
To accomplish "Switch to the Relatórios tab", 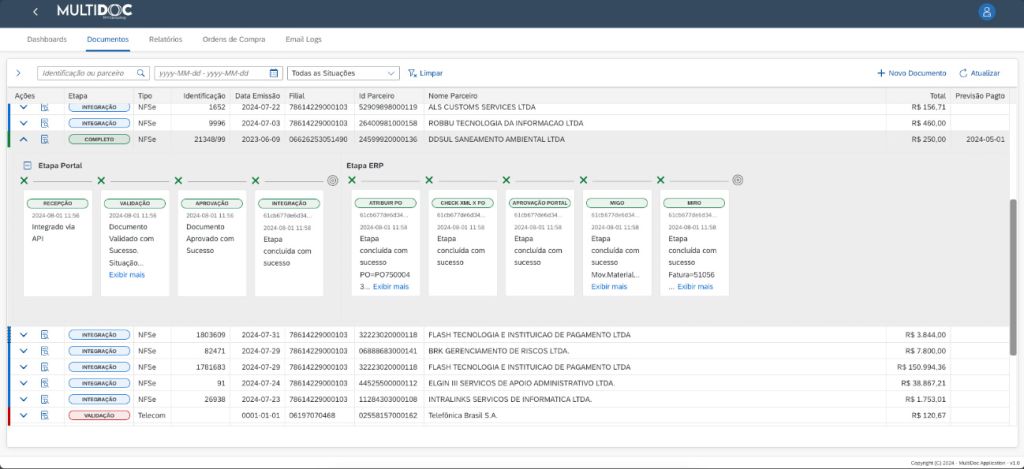I will click(x=165, y=40).
